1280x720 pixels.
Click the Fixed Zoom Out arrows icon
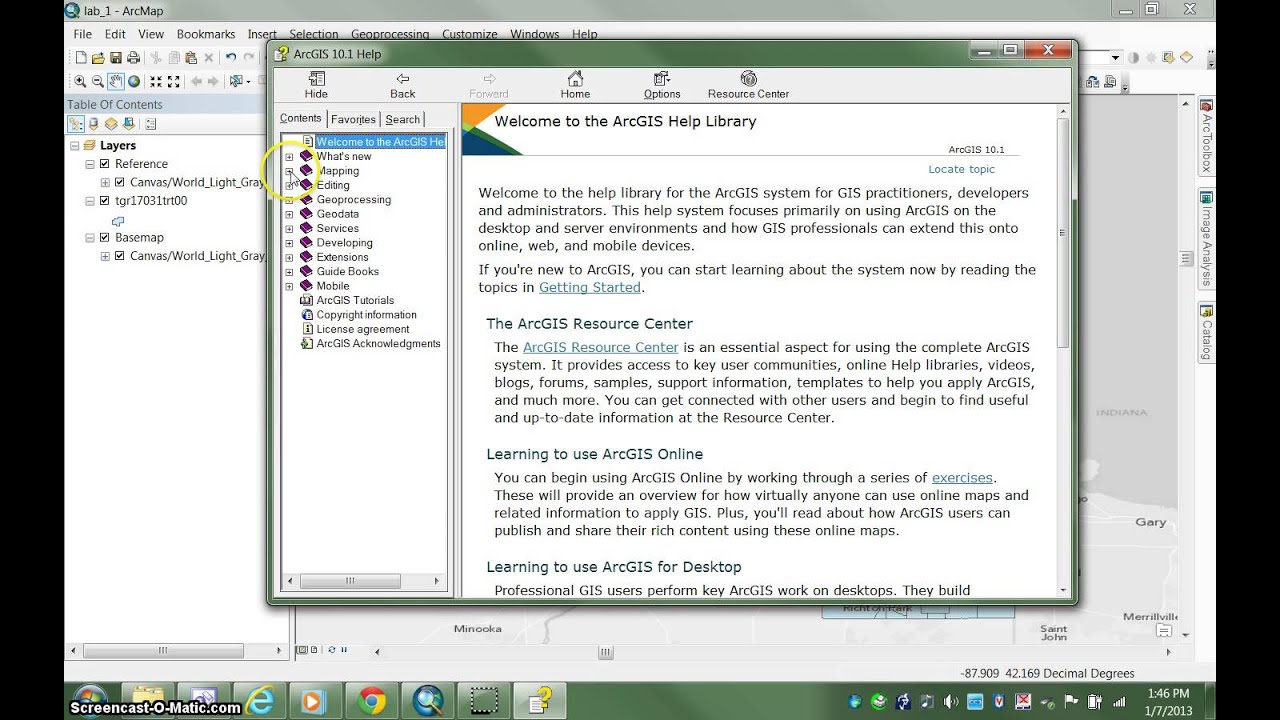pyautogui.click(x=174, y=81)
